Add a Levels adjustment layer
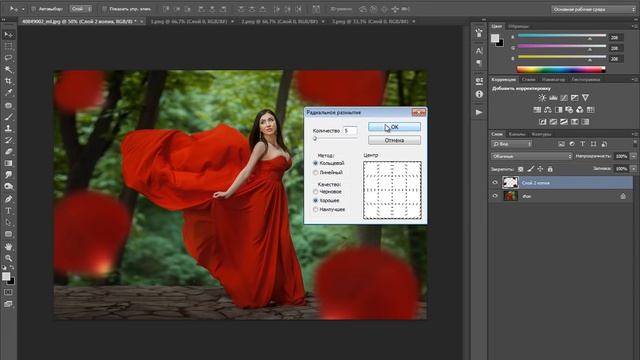The height and width of the screenshot is (360, 640). tap(553, 98)
